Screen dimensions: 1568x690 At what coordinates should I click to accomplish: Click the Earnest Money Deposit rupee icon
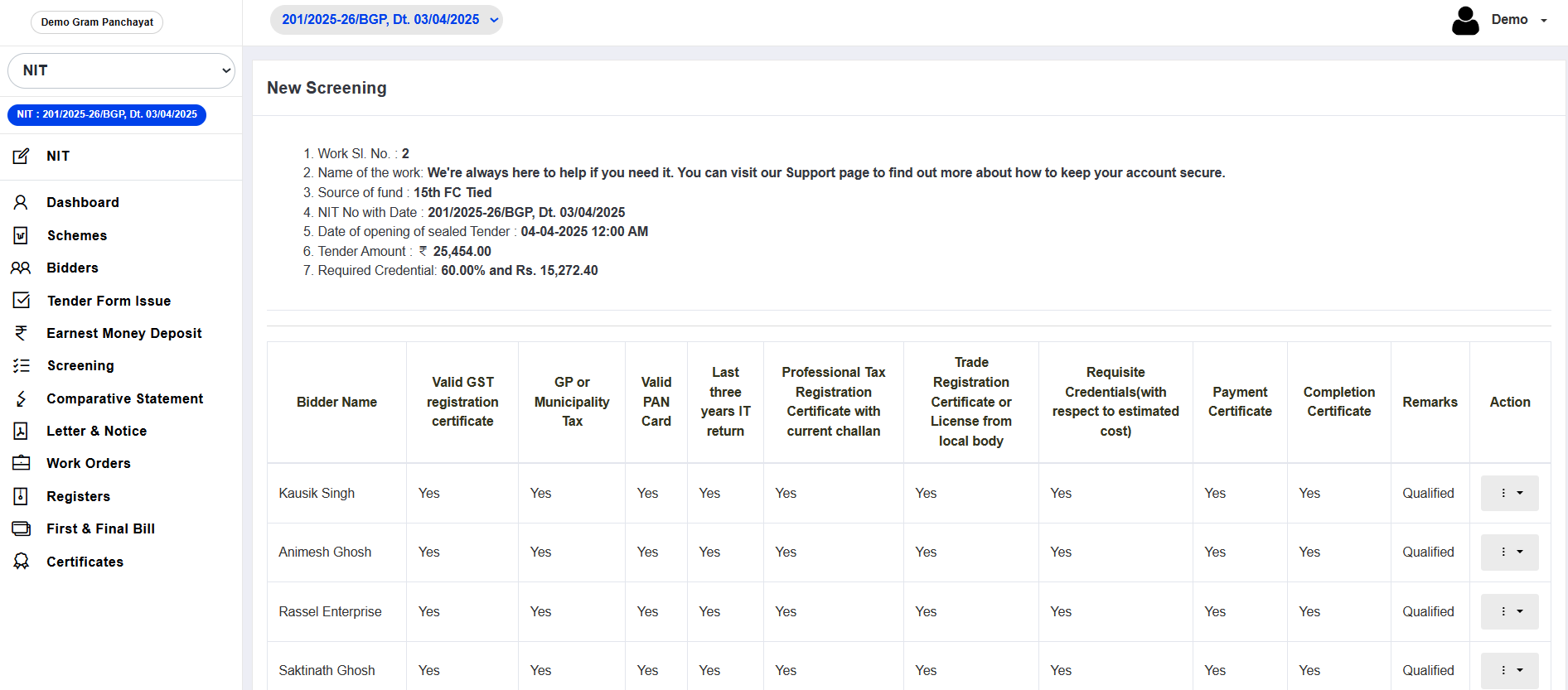point(21,333)
